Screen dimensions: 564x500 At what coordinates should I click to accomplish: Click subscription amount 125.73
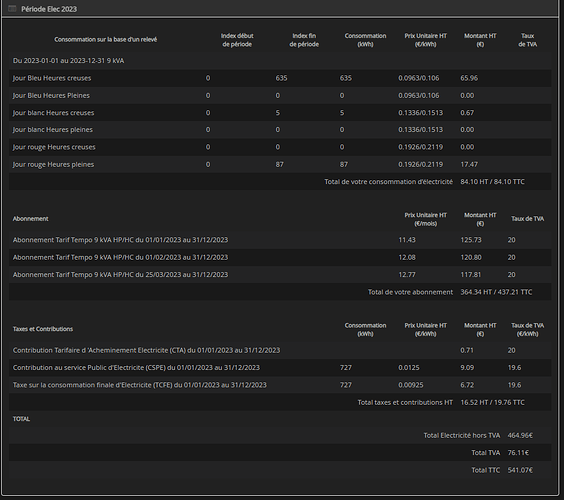[x=471, y=240]
